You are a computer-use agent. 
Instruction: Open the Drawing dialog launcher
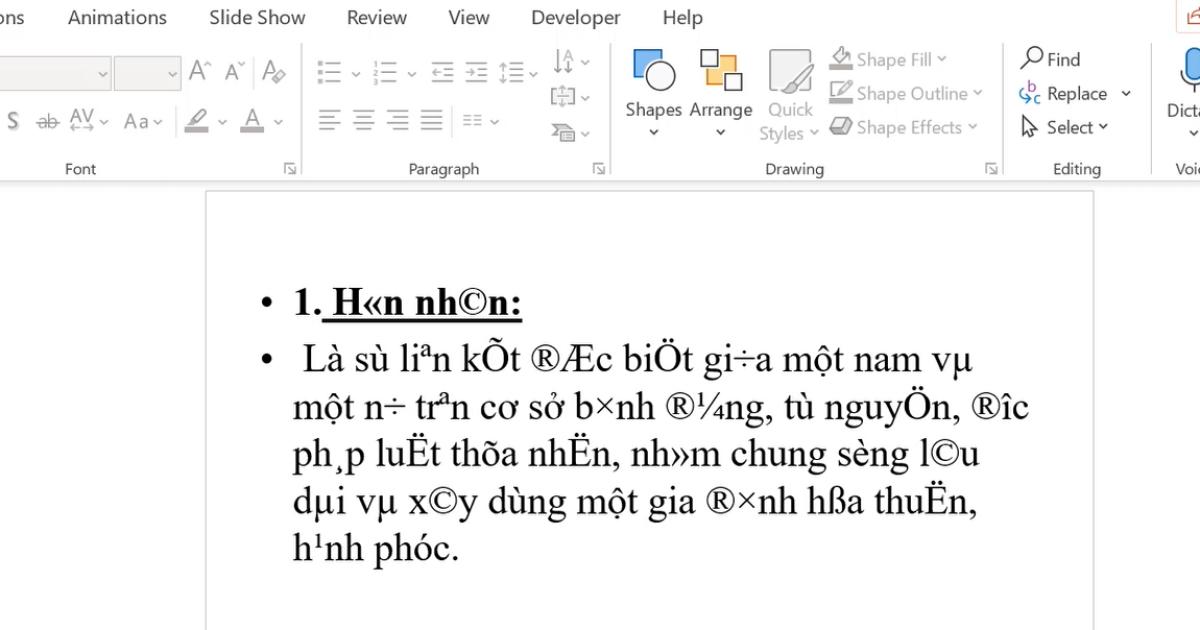click(991, 169)
